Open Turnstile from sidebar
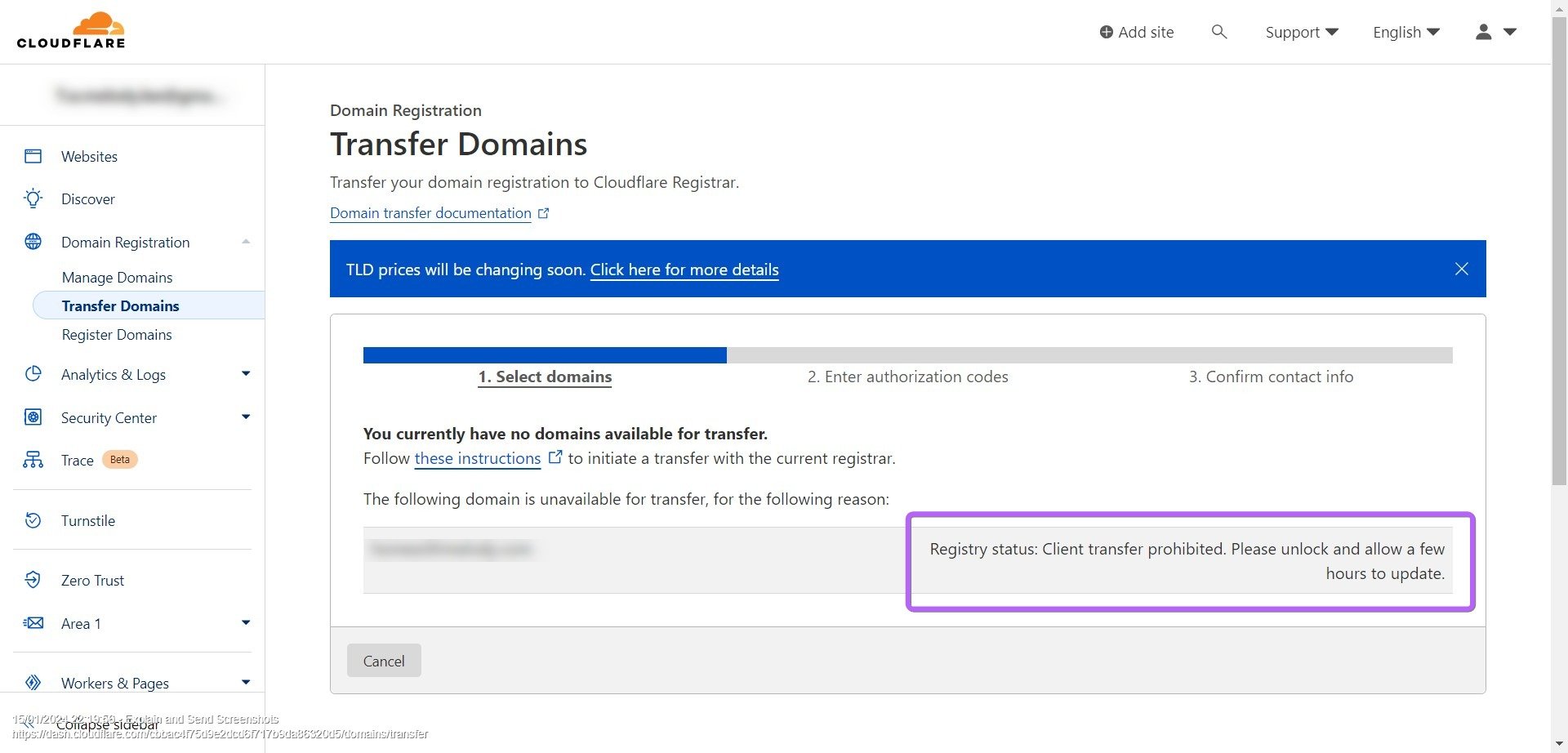1568x753 pixels. tap(88, 520)
